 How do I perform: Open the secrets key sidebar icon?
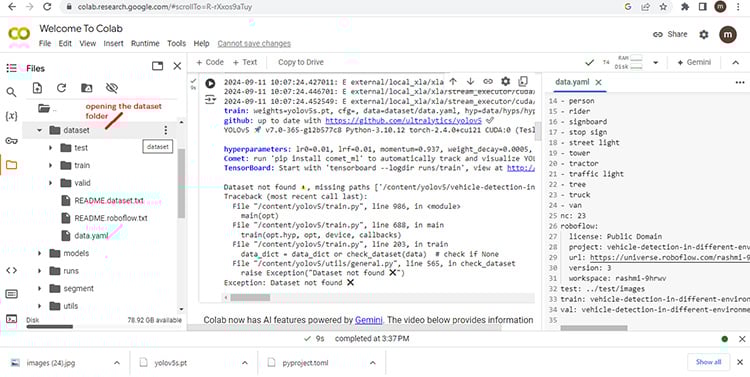tap(11, 141)
